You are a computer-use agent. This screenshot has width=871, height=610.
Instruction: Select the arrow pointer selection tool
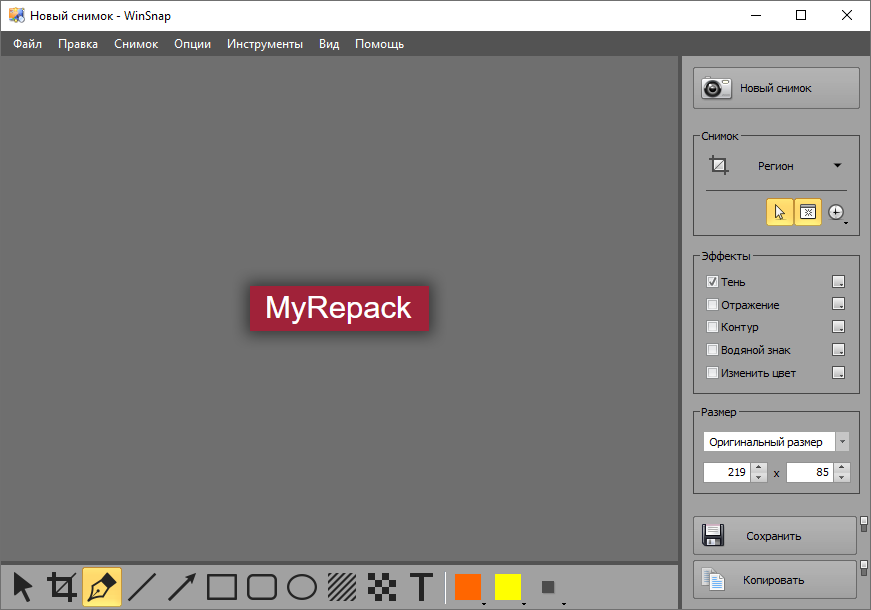click(23, 587)
